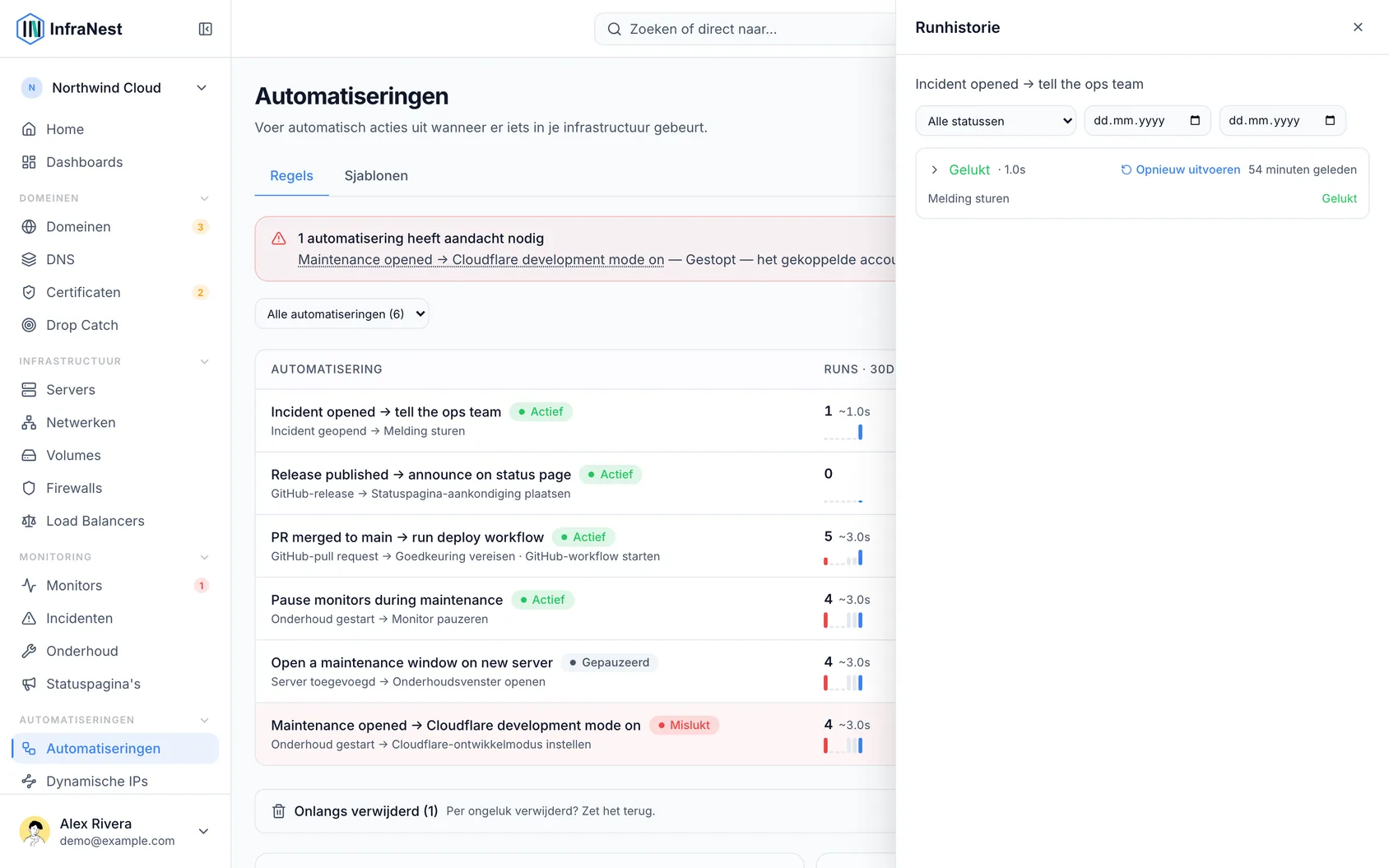
Task: Switch to the Sjablonen tab
Action: tap(376, 176)
